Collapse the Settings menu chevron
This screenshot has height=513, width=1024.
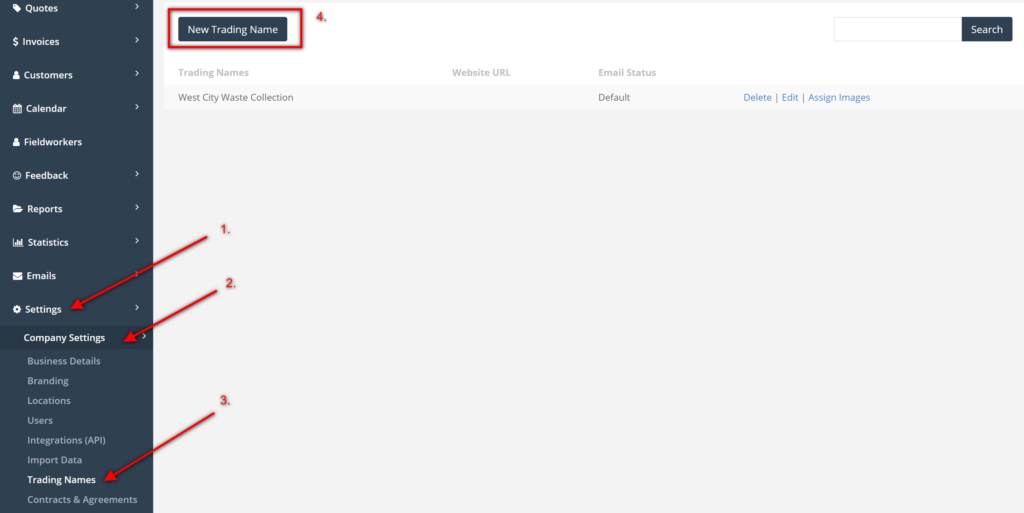[x=137, y=307]
